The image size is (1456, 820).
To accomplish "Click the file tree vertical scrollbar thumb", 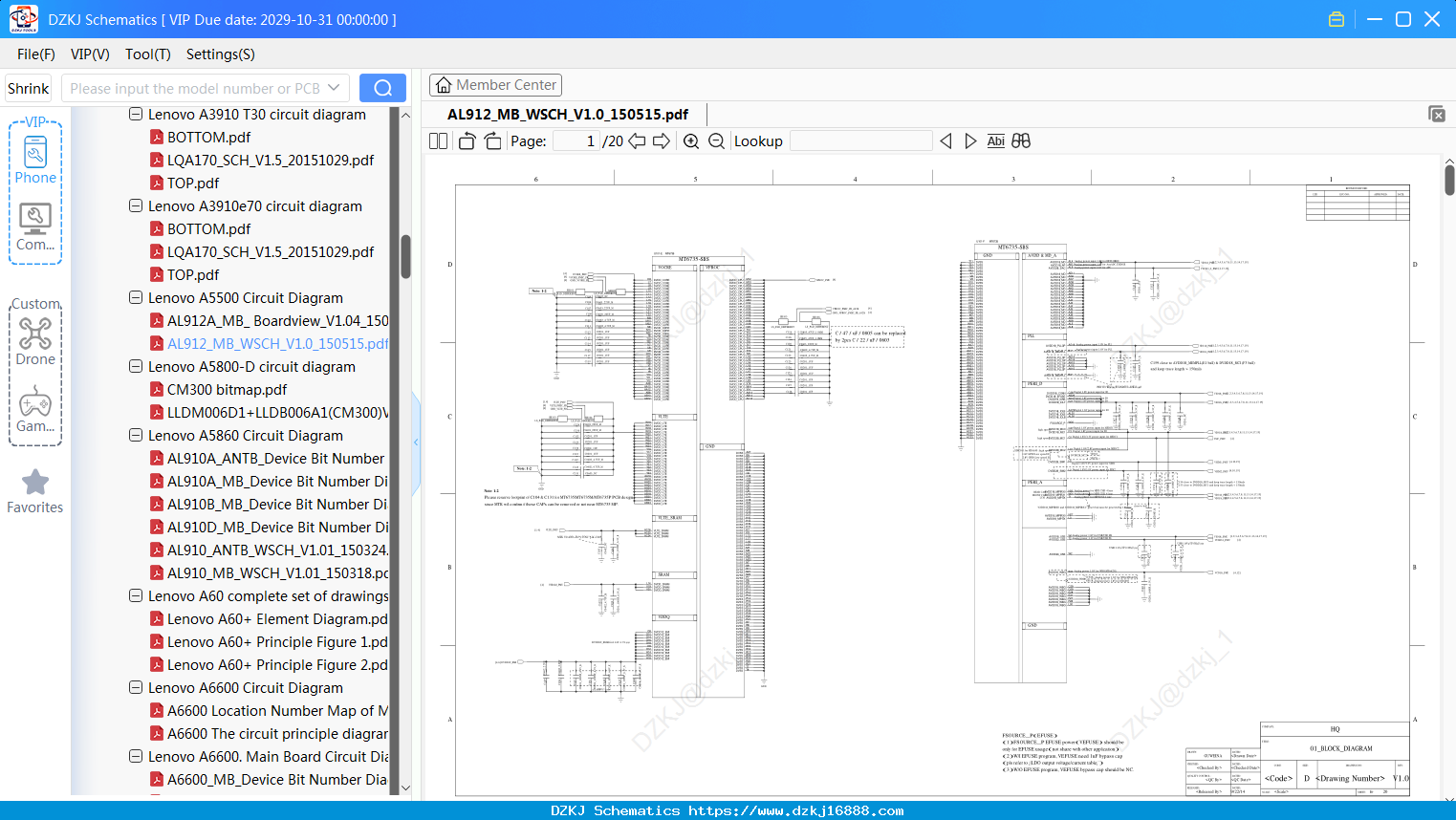I will point(405,257).
